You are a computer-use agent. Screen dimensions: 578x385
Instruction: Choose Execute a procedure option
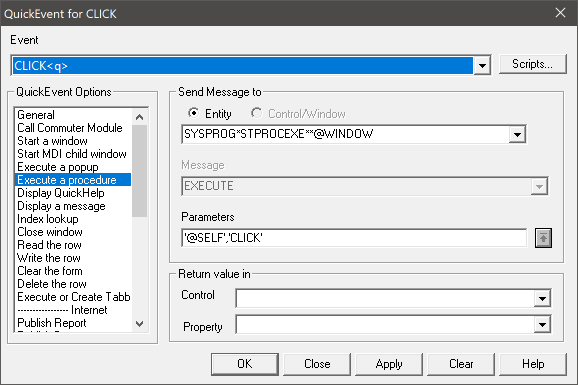point(73,180)
